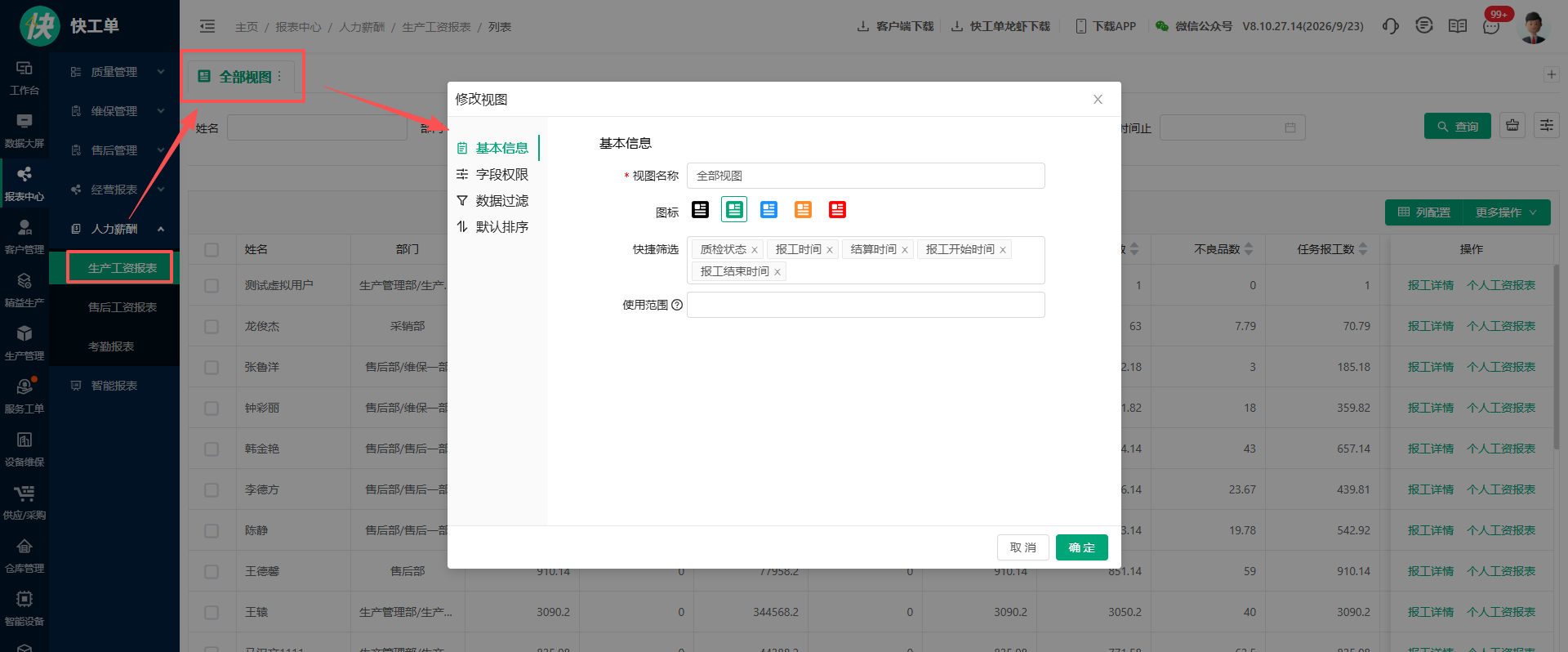Choose the blue view icon option
The image size is (1568, 652).
tap(768, 210)
